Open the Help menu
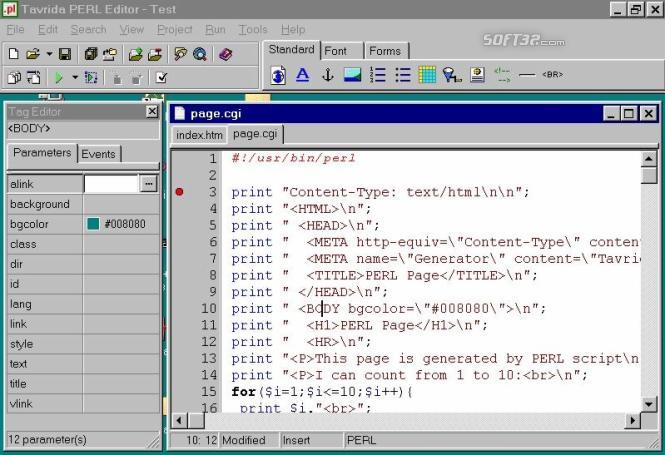 (293, 30)
